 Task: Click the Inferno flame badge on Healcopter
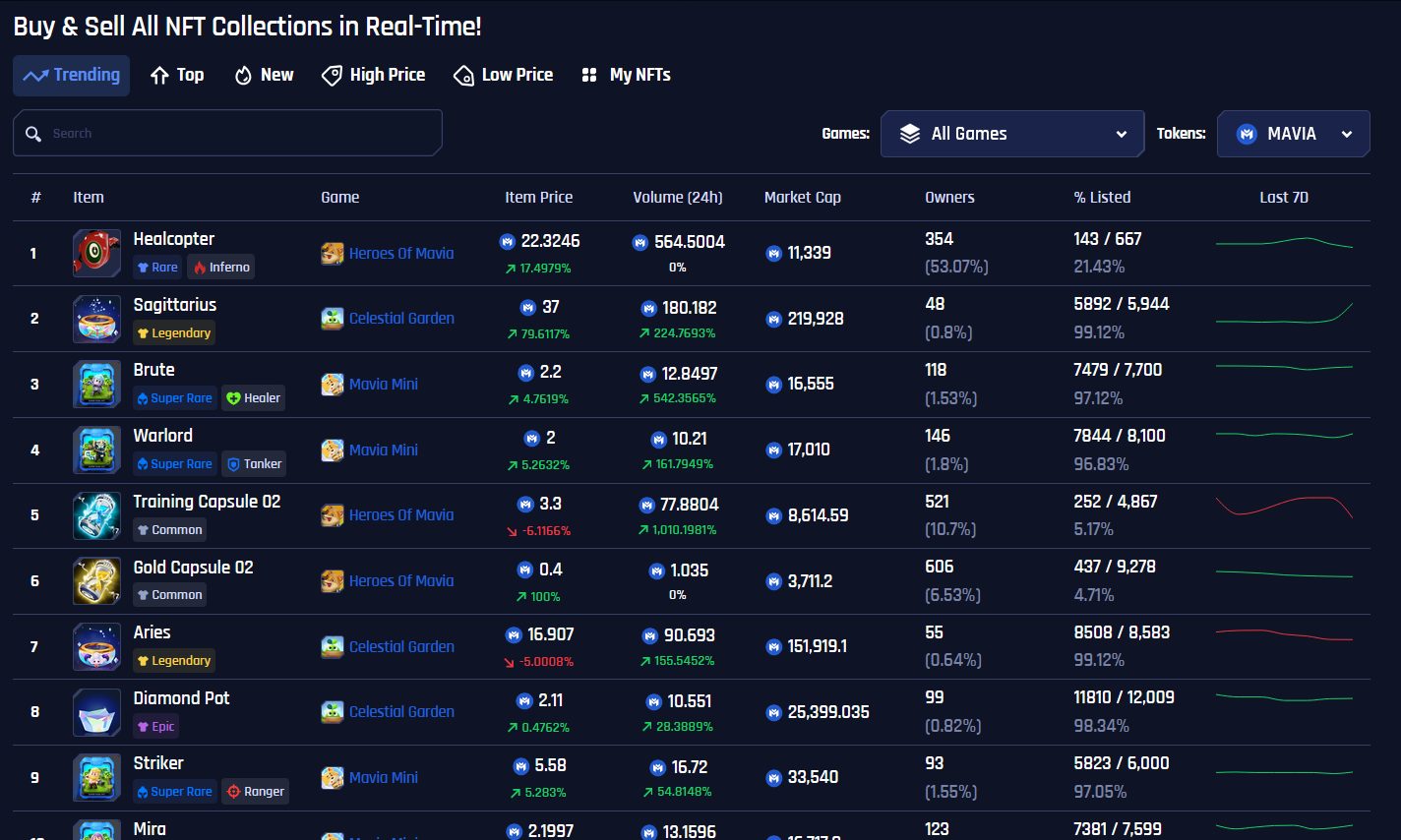click(x=220, y=267)
